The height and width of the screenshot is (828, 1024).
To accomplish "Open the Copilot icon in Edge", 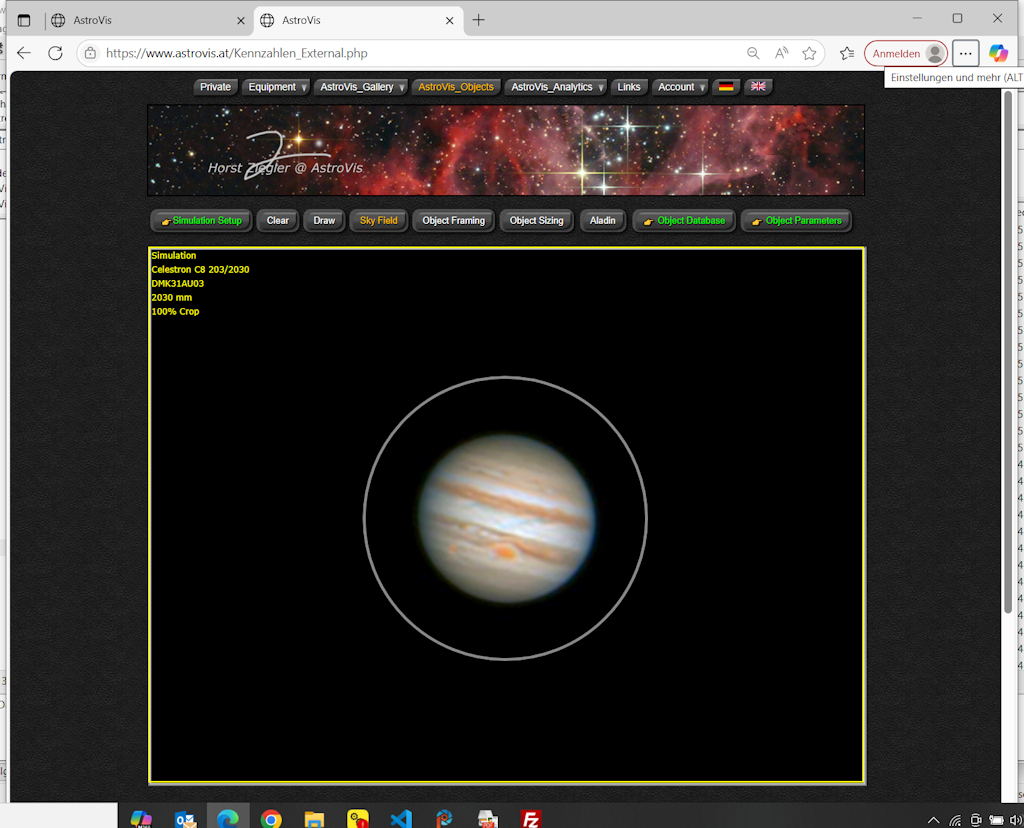I will pos(997,53).
